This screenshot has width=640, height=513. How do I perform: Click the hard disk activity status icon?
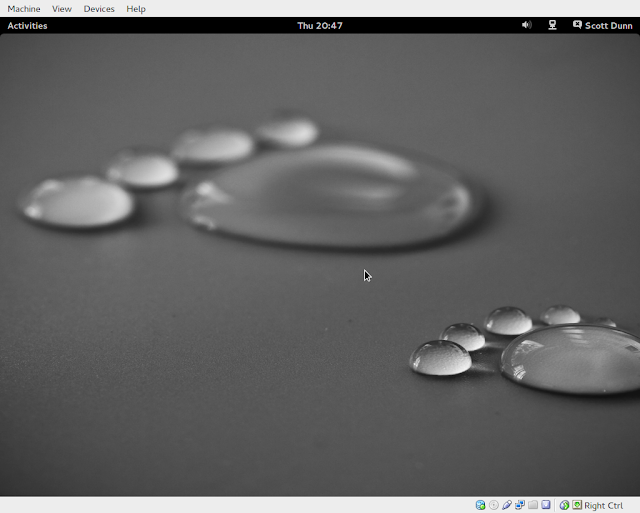click(x=480, y=505)
